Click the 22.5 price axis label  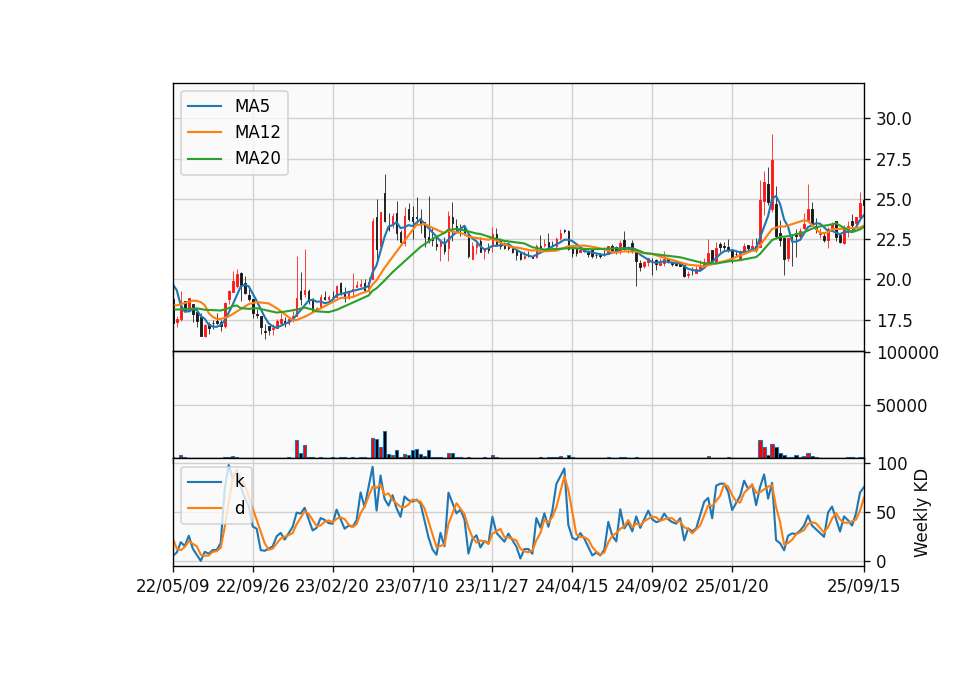[894, 240]
